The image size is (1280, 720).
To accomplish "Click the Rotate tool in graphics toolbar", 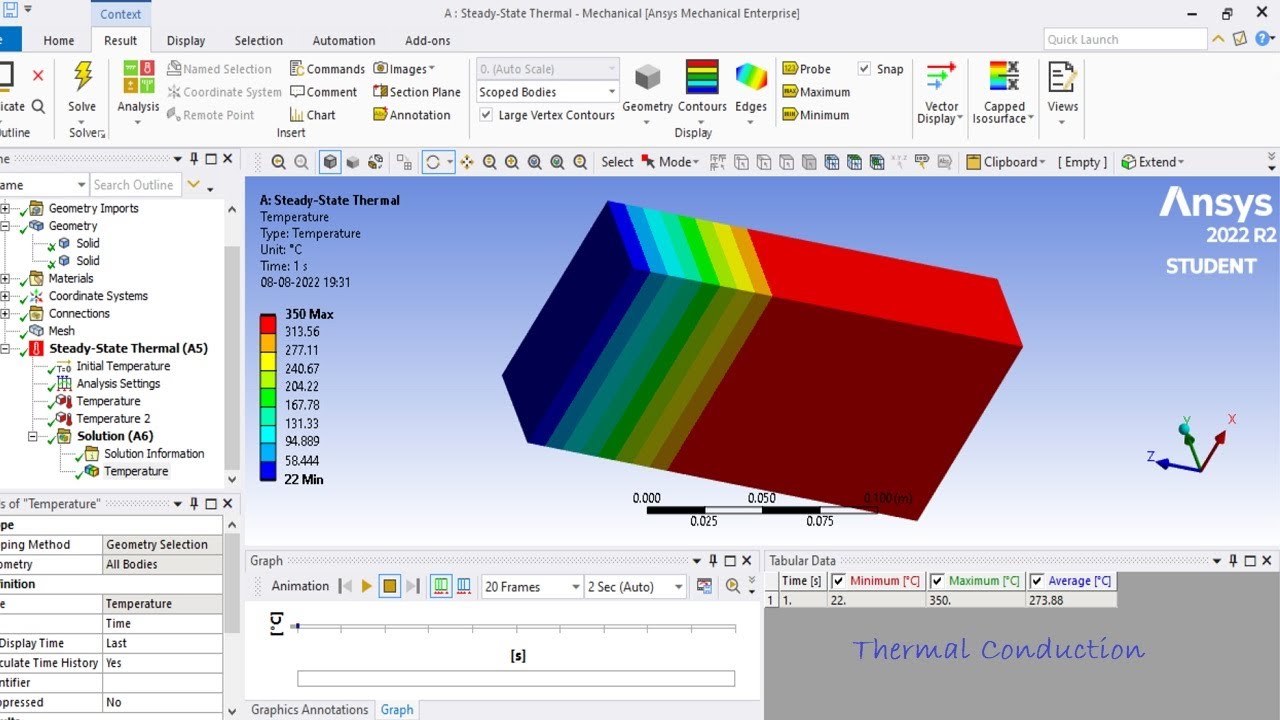I will point(433,162).
